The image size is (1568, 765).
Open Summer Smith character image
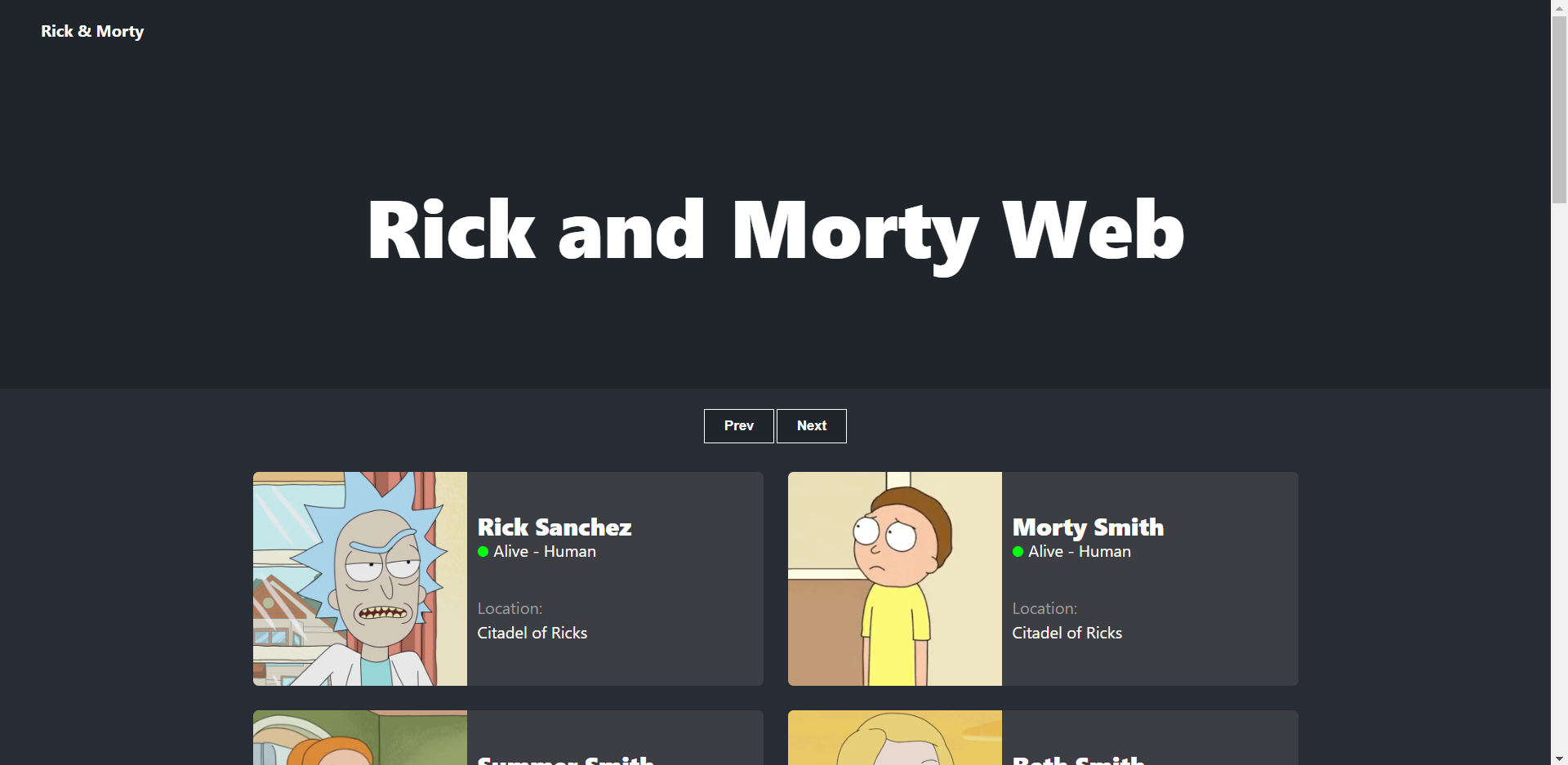(360, 738)
